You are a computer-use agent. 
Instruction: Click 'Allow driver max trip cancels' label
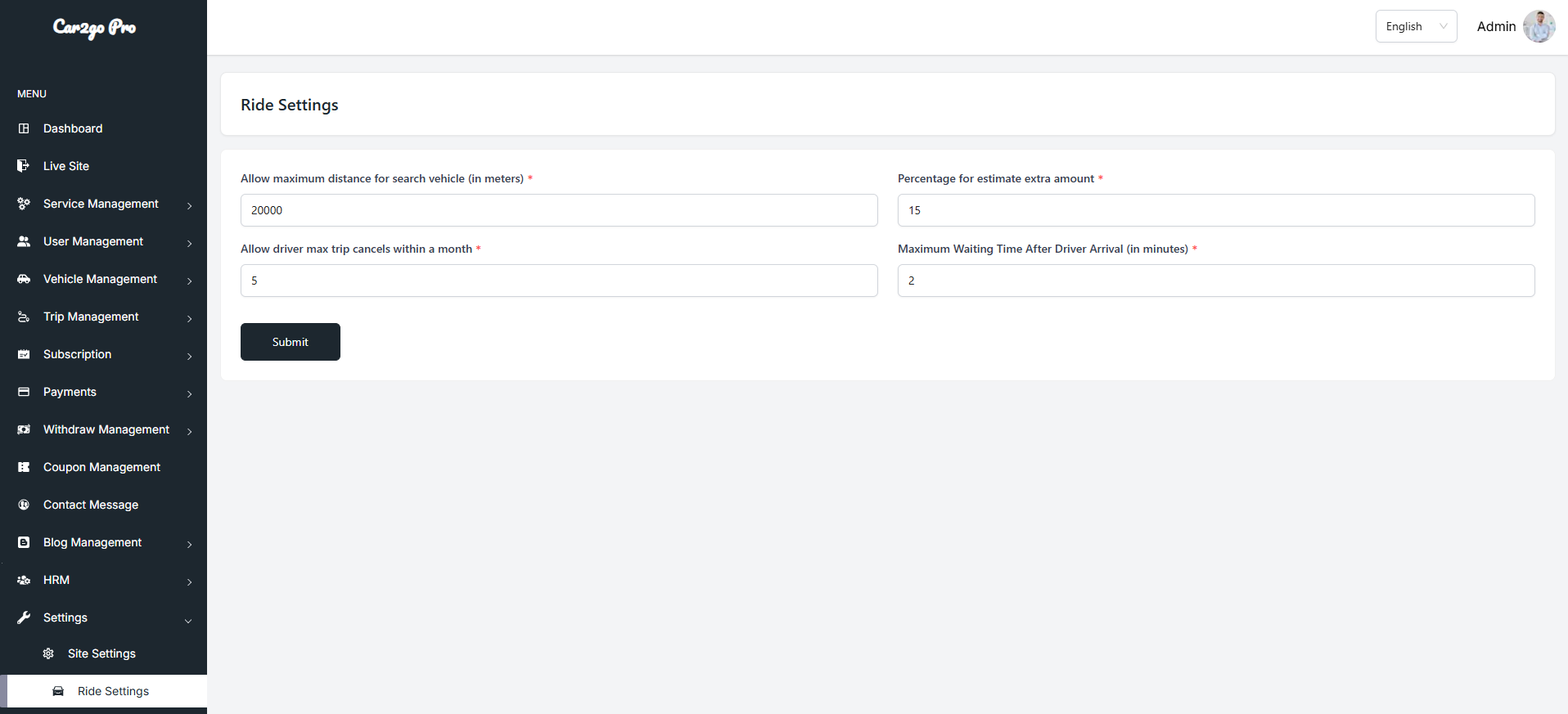click(x=356, y=249)
